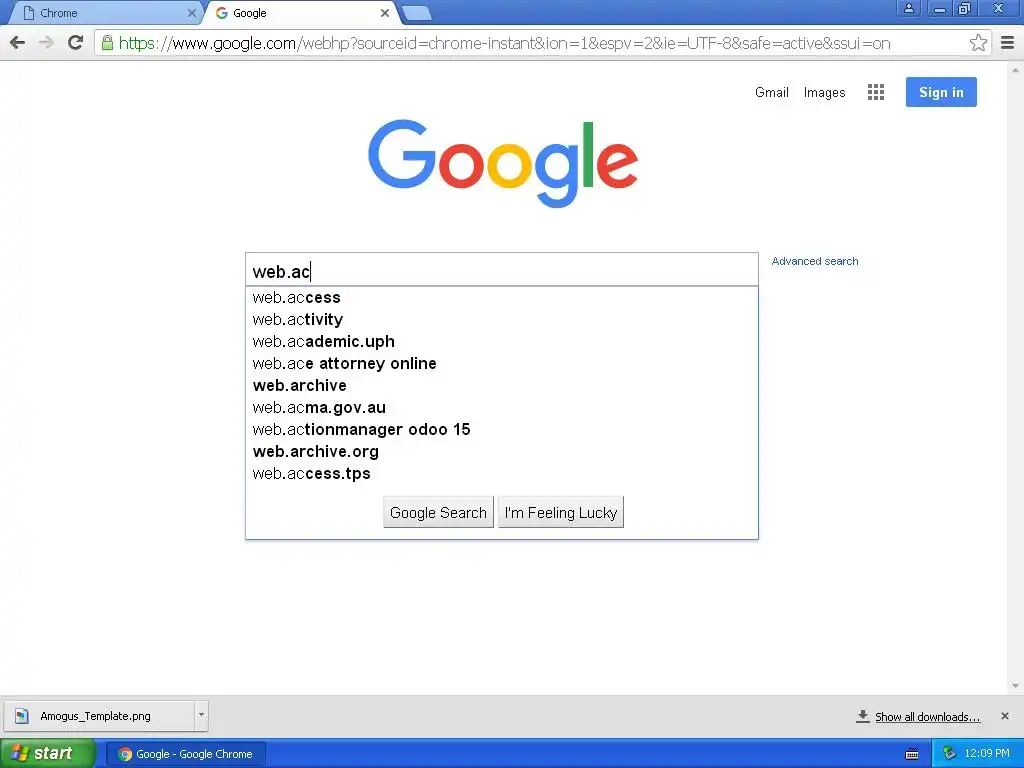Open the Google apps grid

[876, 92]
